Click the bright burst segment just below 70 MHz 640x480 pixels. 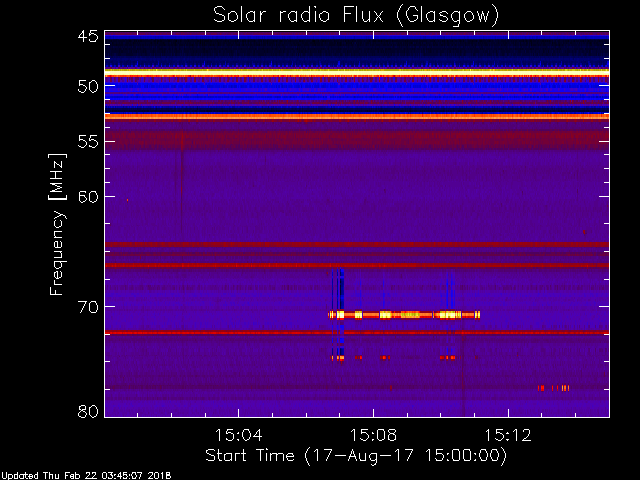(404, 315)
